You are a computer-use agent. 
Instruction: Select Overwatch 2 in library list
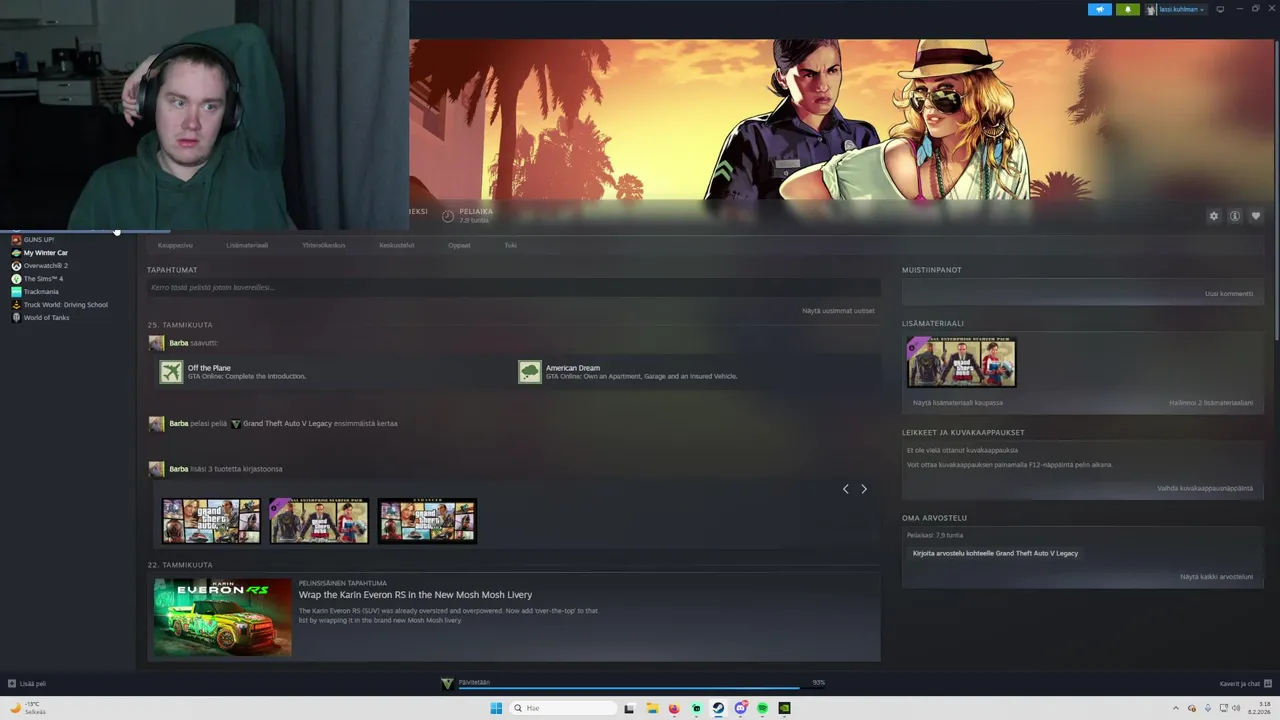point(46,266)
